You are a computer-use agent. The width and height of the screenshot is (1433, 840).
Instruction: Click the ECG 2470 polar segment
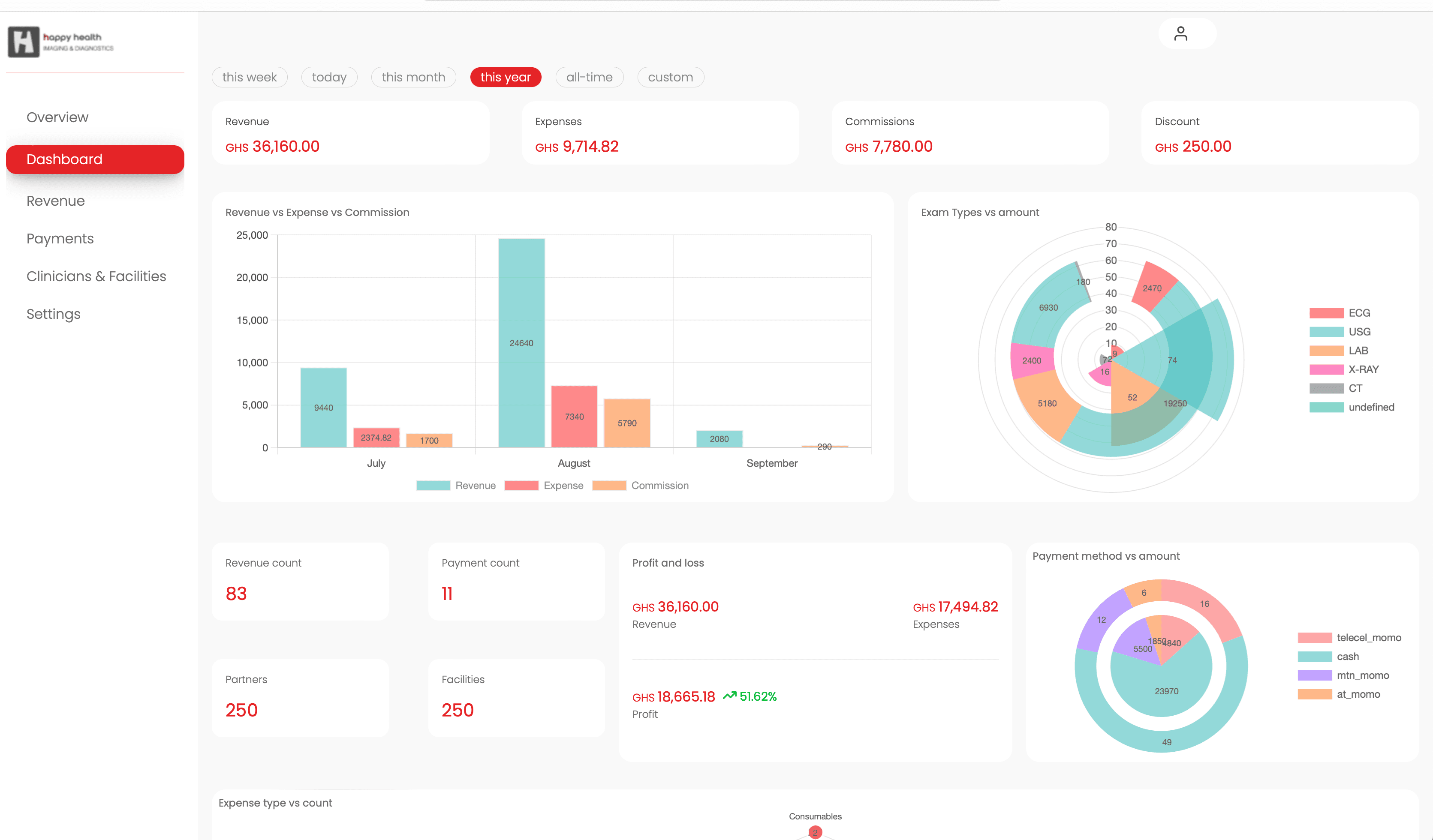click(1153, 287)
